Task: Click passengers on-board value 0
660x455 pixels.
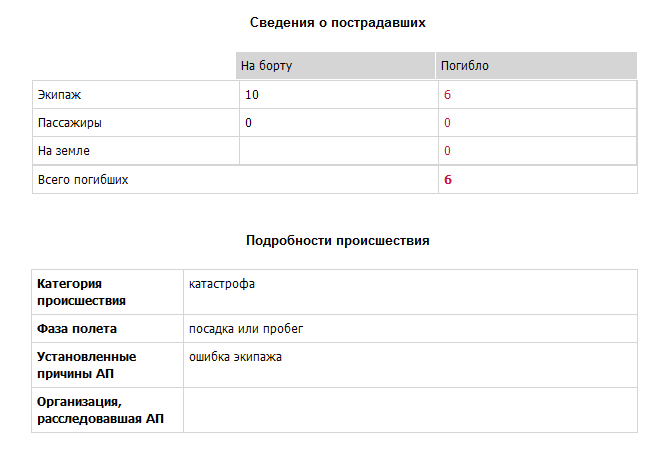Action: (x=248, y=123)
